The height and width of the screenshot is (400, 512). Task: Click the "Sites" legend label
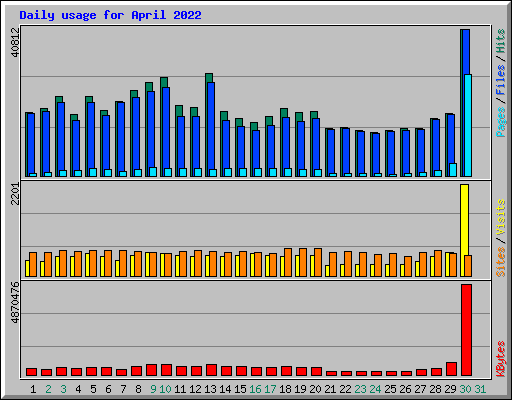(501, 262)
